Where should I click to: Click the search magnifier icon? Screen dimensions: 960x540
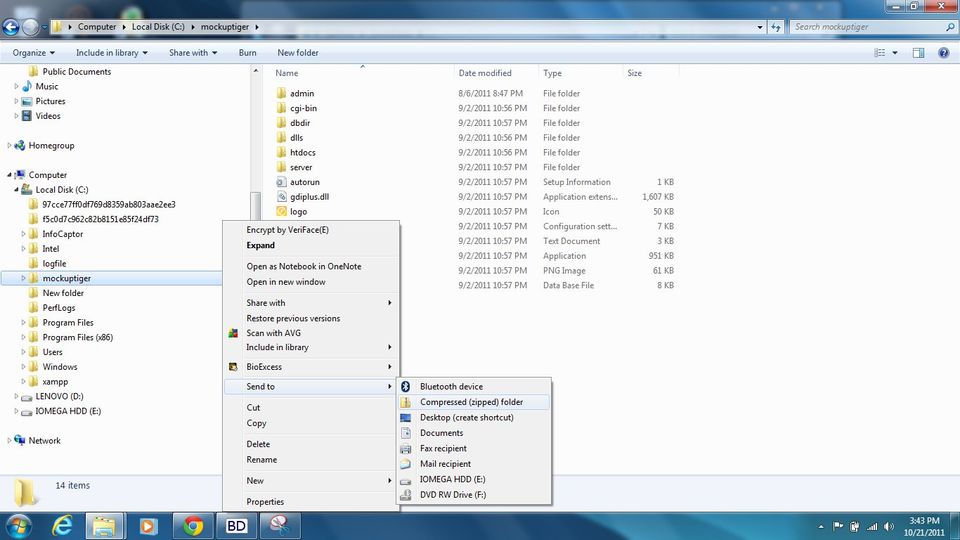pyautogui.click(x=950, y=27)
